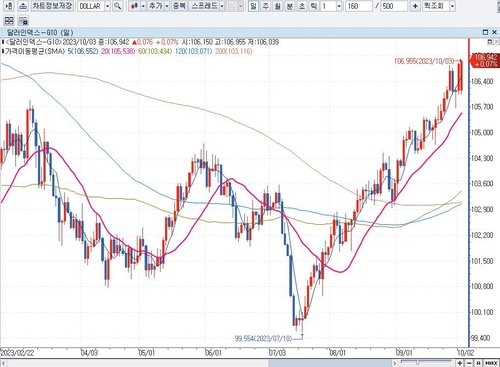This screenshot has width=500, height=367.
Task: Click small close icon inside chart area
Action: (x=496, y=42)
